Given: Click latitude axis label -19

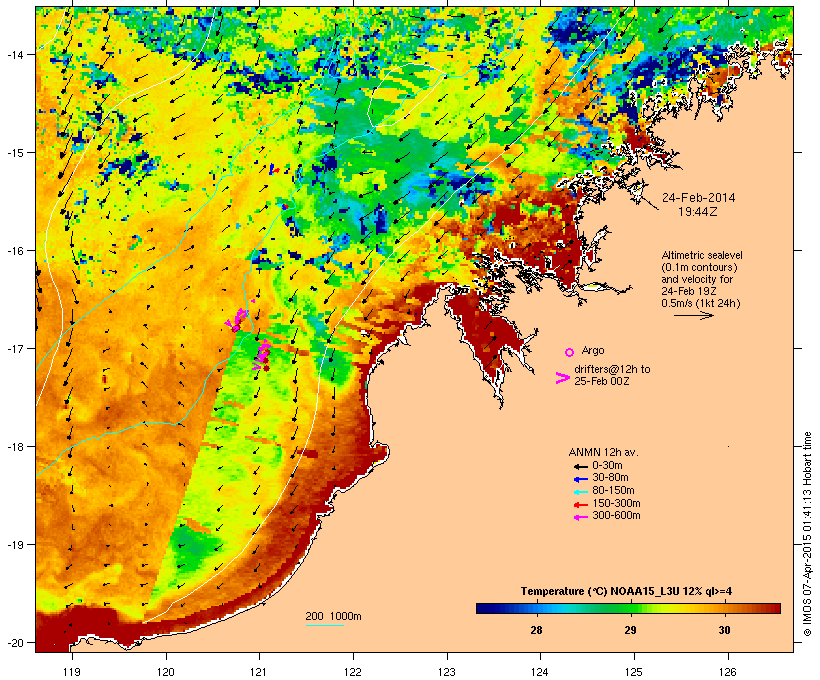Looking at the screenshot, I should (x=14, y=545).
